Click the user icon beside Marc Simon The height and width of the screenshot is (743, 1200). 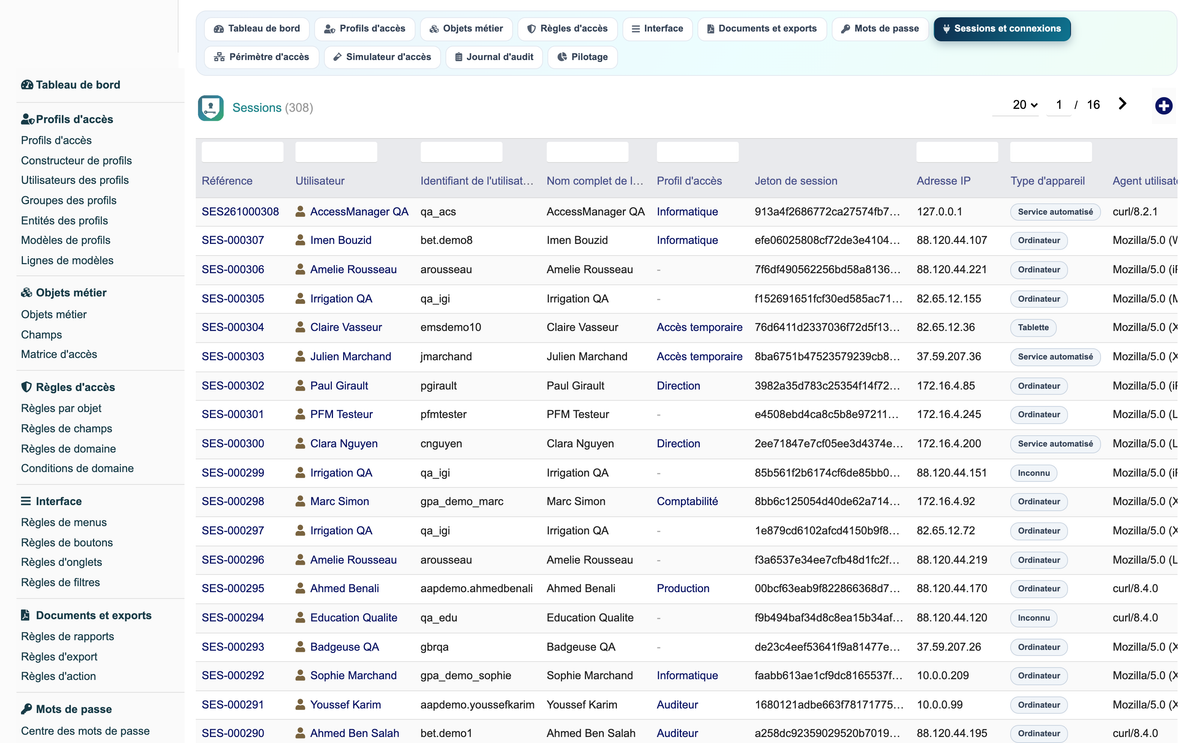[300, 501]
